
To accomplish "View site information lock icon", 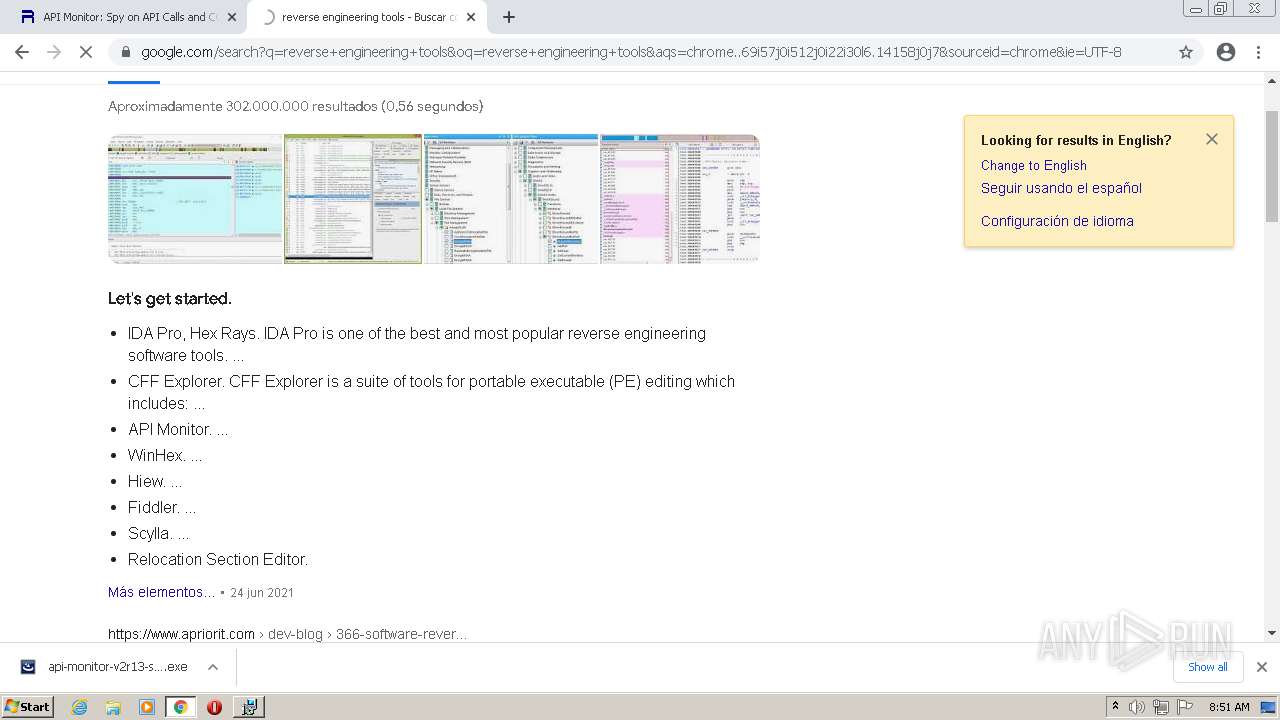I will click(x=125, y=52).
